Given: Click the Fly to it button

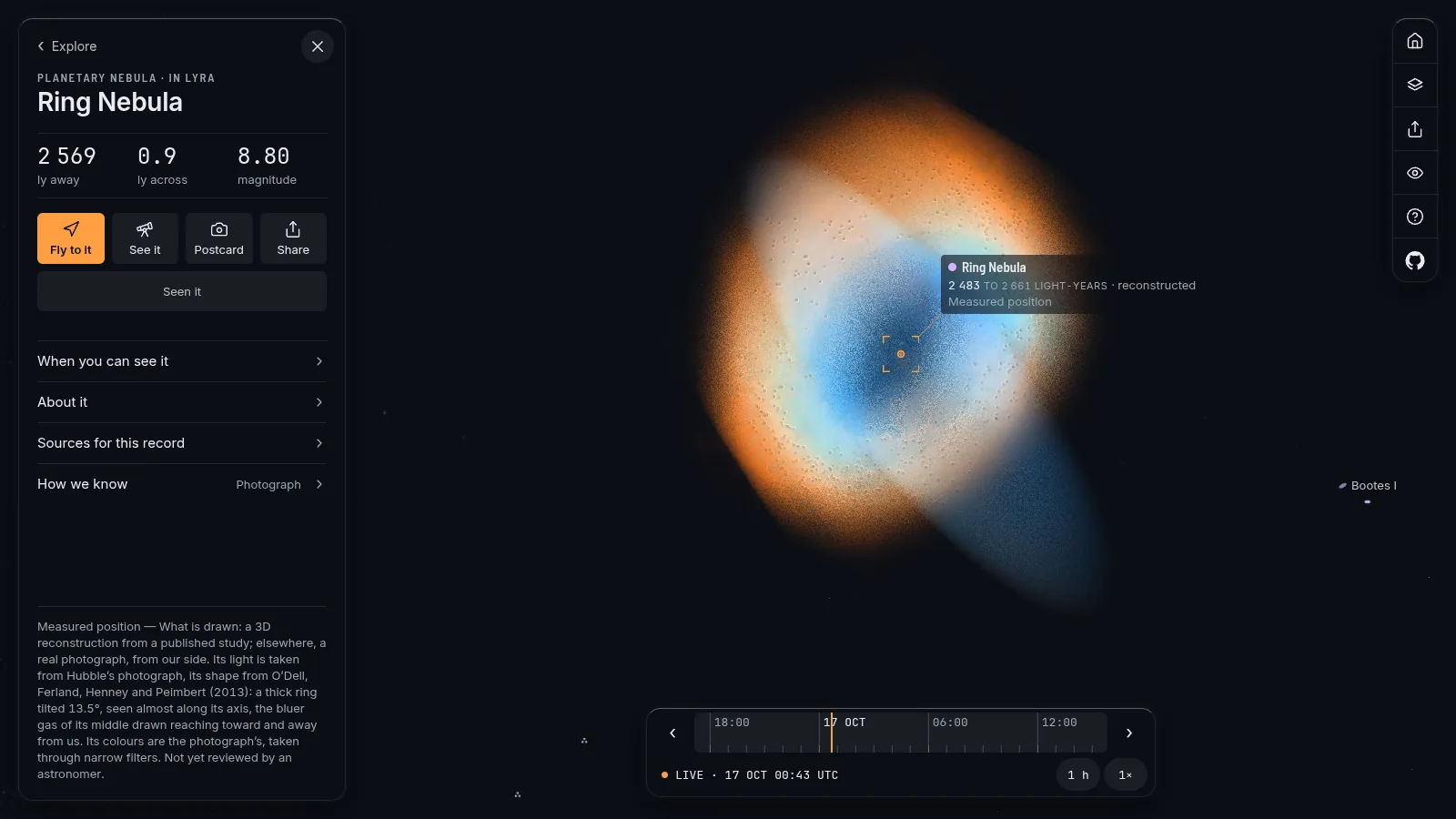Looking at the screenshot, I should coord(71,238).
